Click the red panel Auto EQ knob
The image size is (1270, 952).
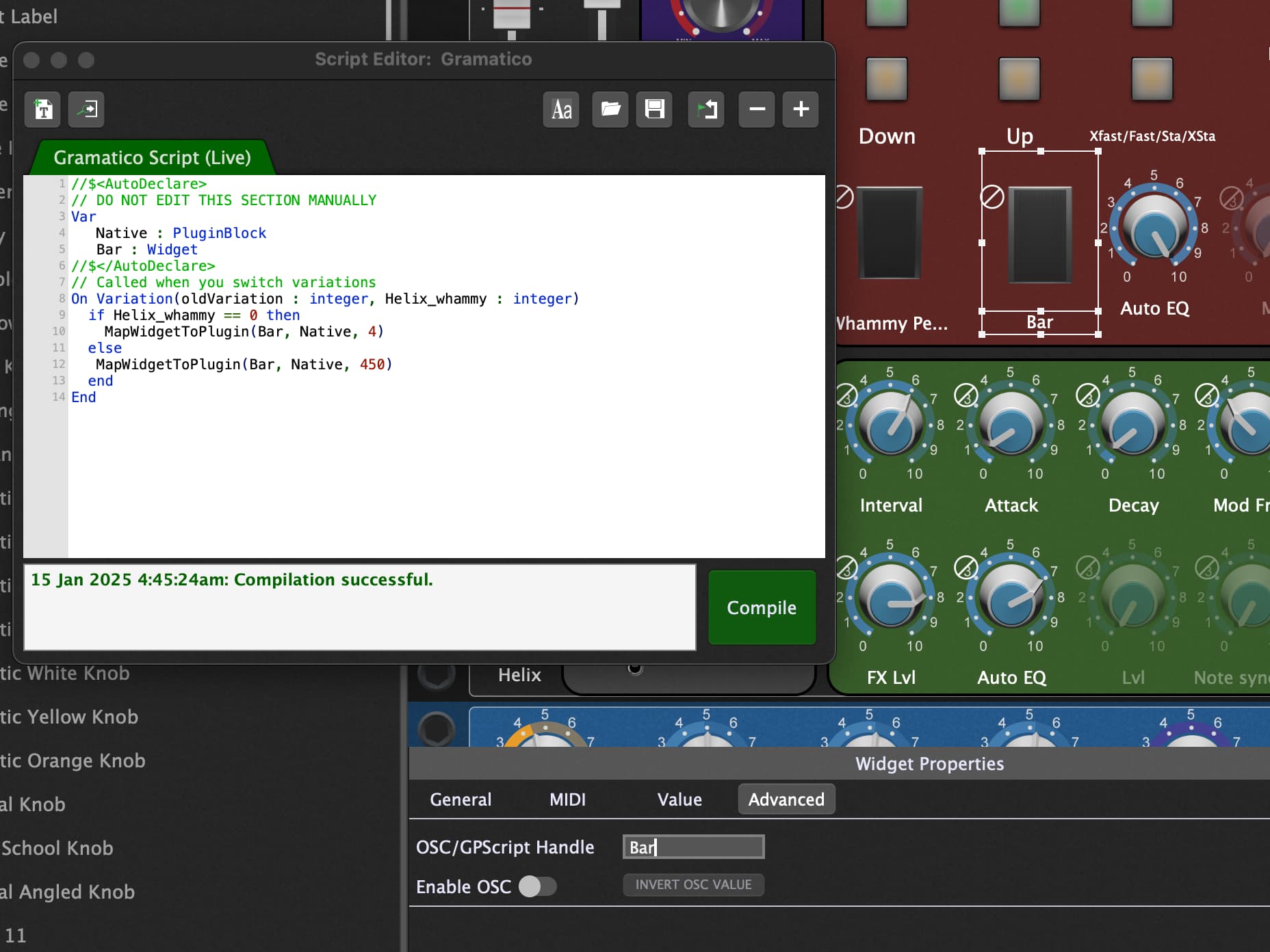[x=1154, y=227]
